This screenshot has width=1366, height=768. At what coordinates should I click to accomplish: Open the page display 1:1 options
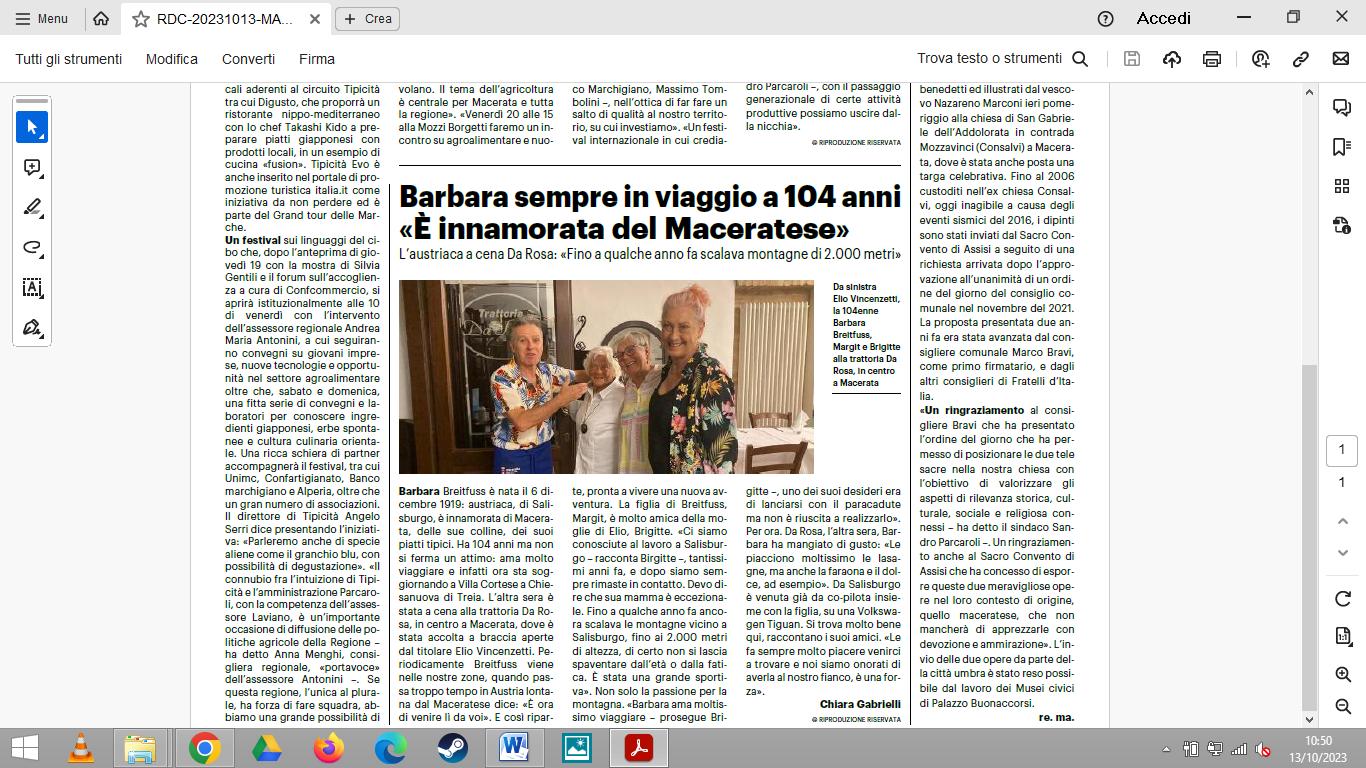point(1343,636)
